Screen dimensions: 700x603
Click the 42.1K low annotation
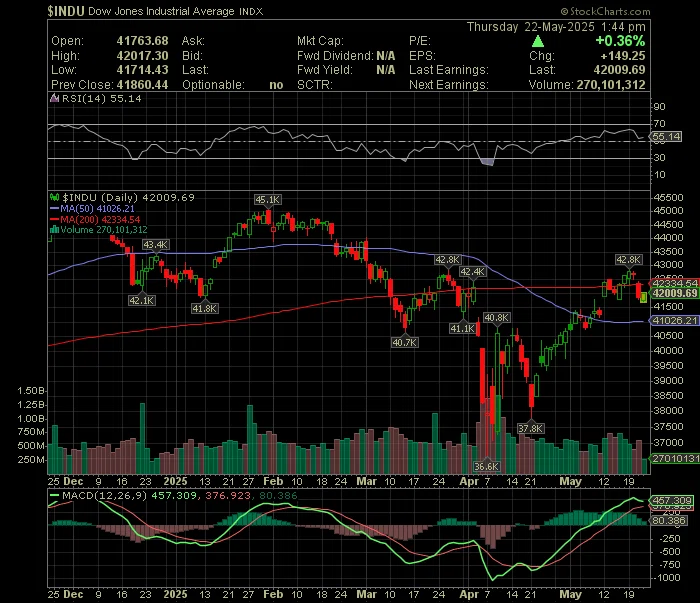point(142,300)
